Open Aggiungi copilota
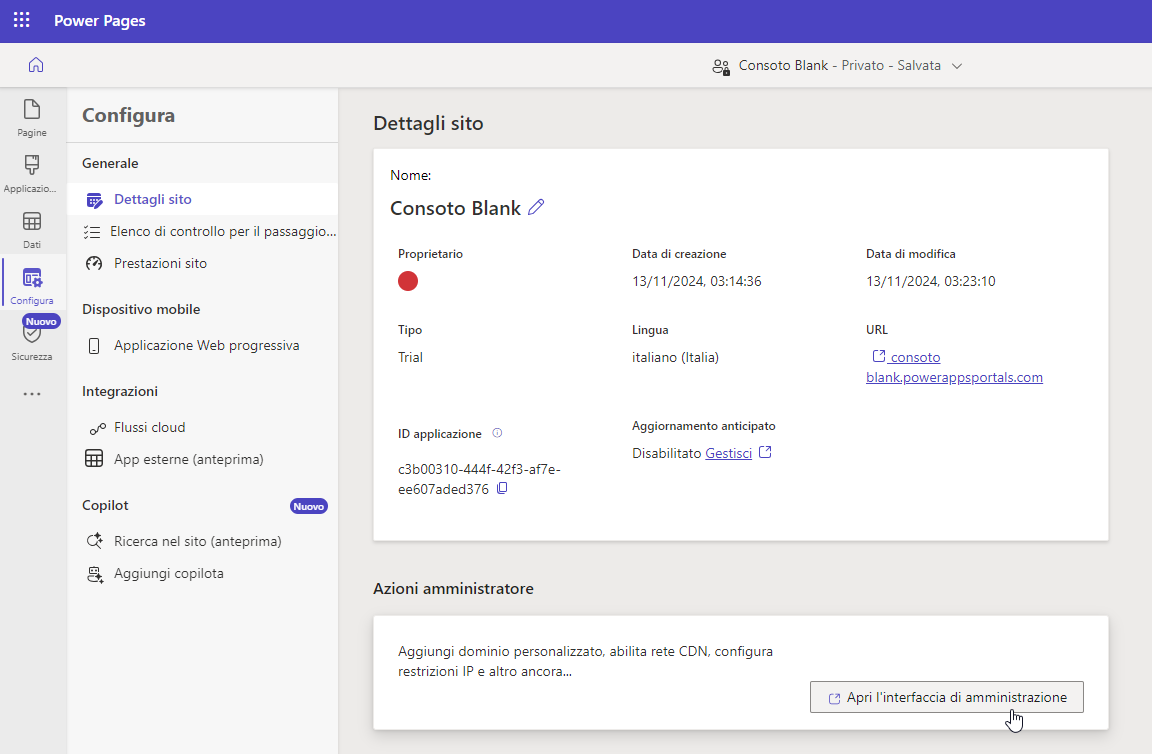The width and height of the screenshot is (1152, 754). click(202, 573)
